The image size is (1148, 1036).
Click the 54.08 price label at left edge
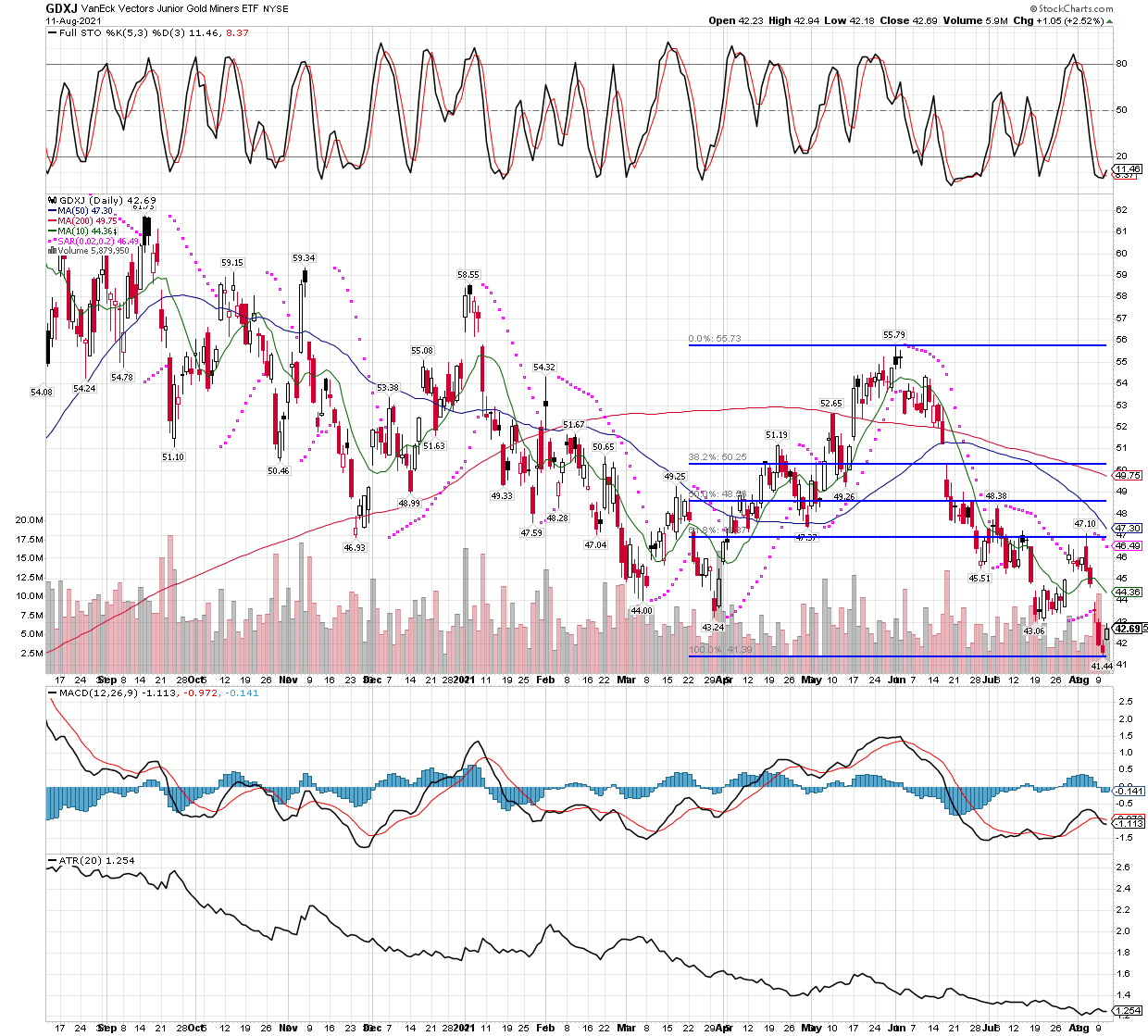[42, 393]
